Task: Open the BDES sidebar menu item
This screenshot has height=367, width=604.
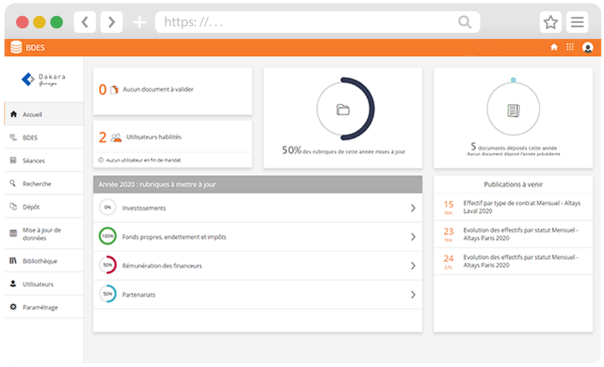Action: pyautogui.click(x=44, y=137)
